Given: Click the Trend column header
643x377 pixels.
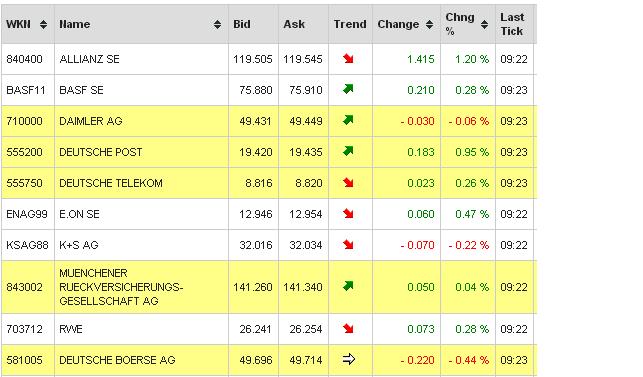Looking at the screenshot, I should 350,24.
